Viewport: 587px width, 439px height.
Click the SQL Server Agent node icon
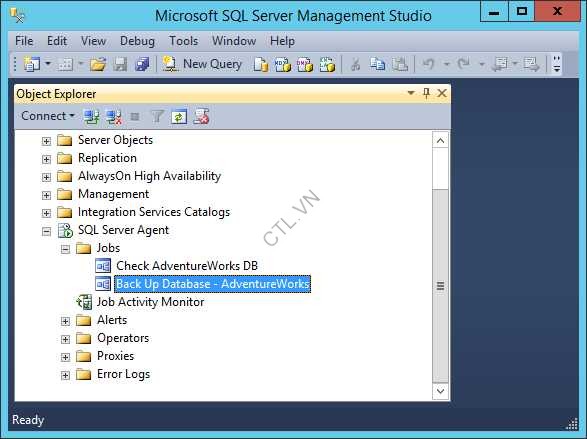coord(65,230)
